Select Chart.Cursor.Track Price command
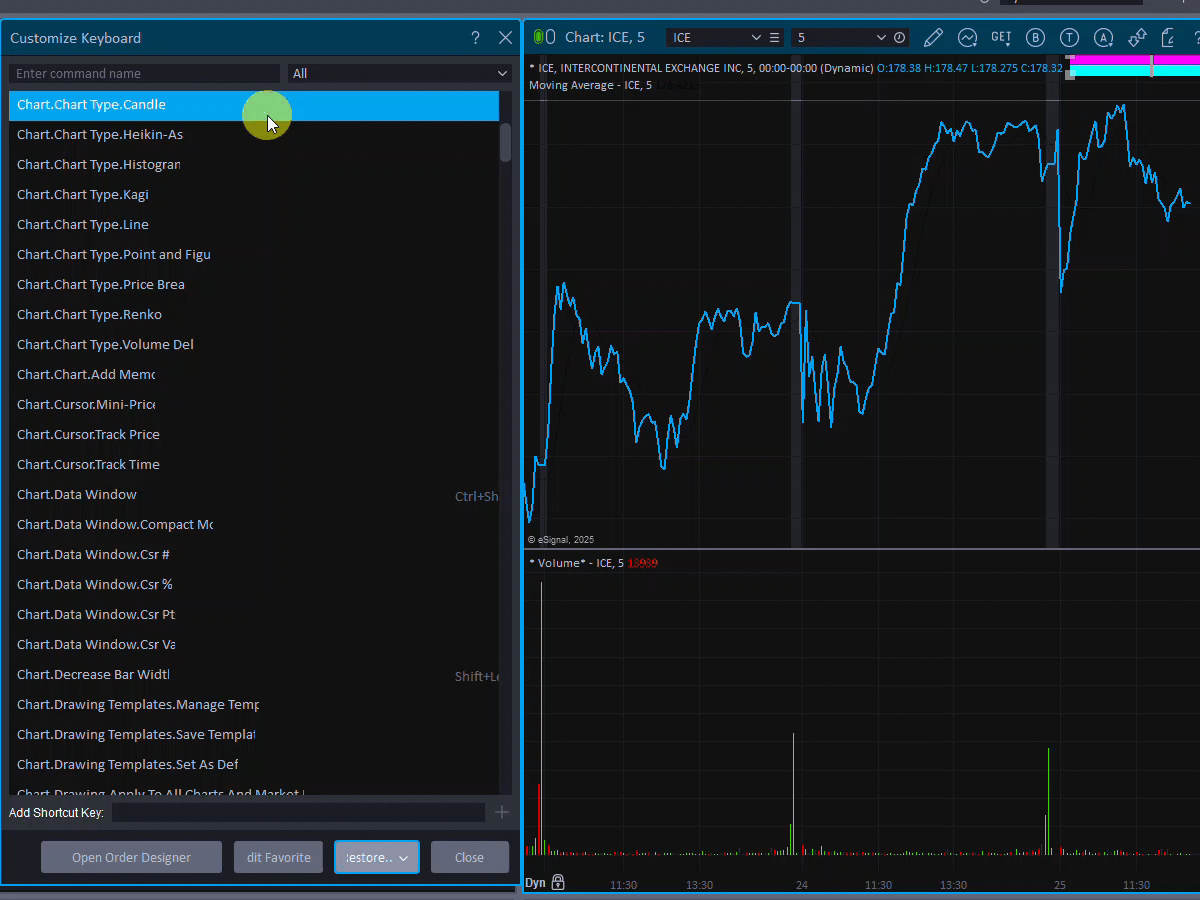This screenshot has height=900, width=1200. click(88, 435)
